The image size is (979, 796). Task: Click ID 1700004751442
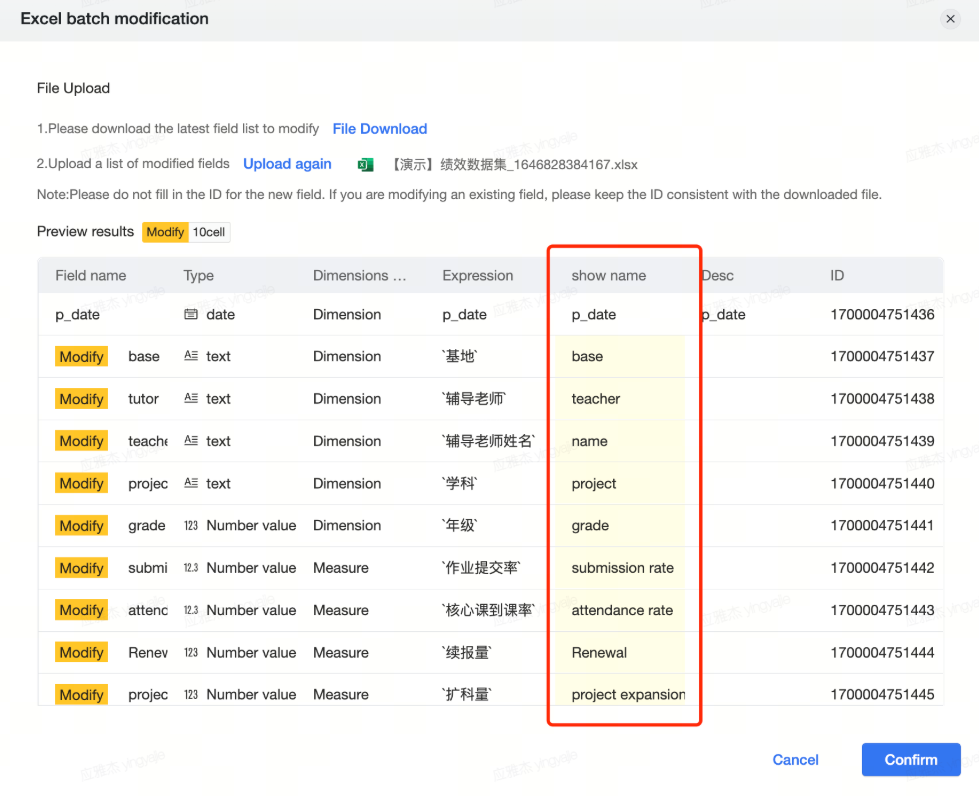tap(882, 568)
